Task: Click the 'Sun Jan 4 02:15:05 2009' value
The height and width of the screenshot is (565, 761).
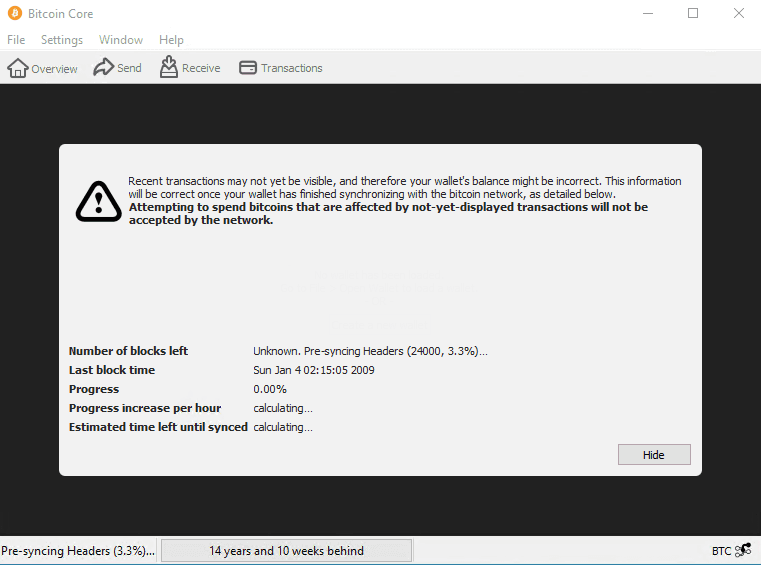Action: click(314, 370)
